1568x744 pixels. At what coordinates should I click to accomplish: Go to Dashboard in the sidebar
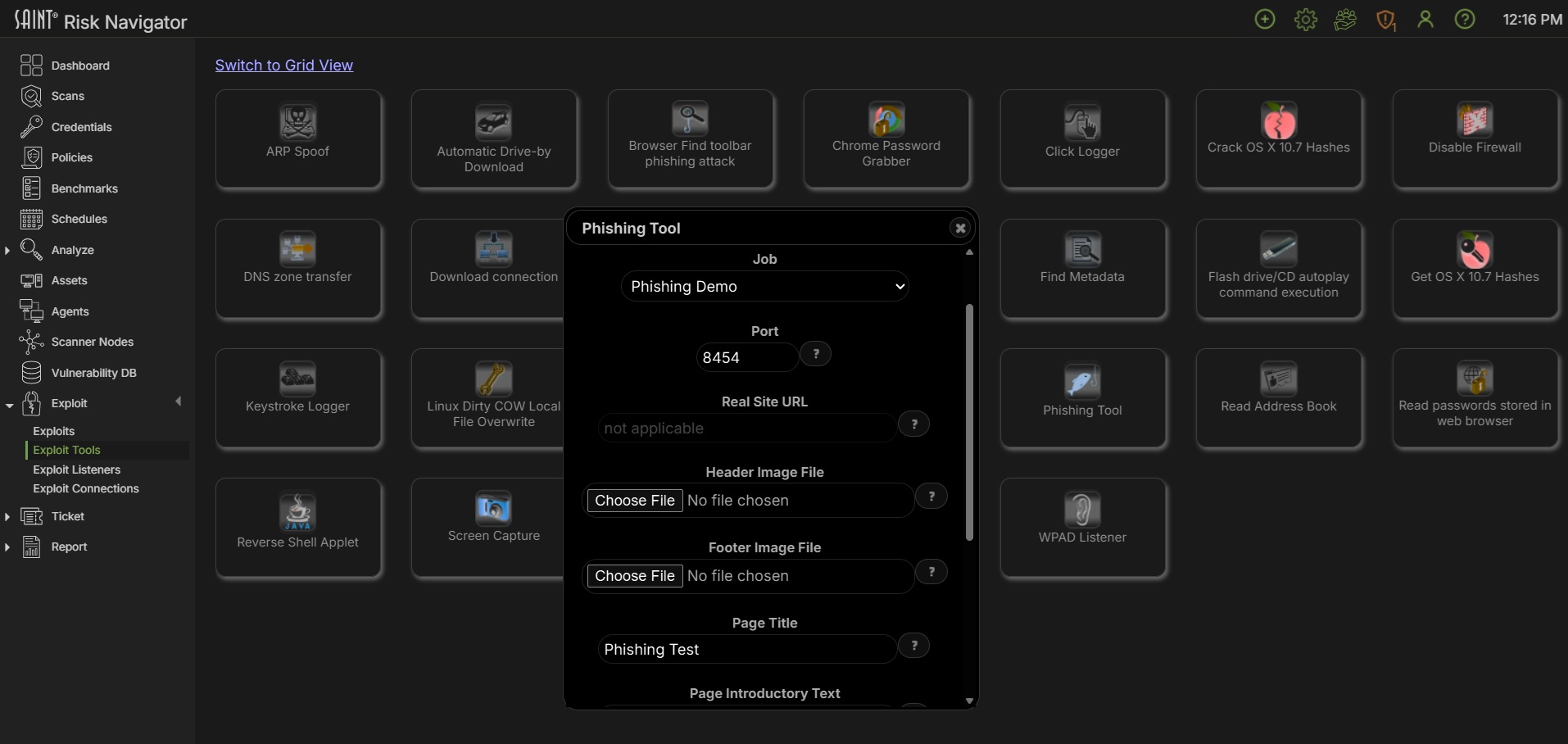(x=80, y=66)
